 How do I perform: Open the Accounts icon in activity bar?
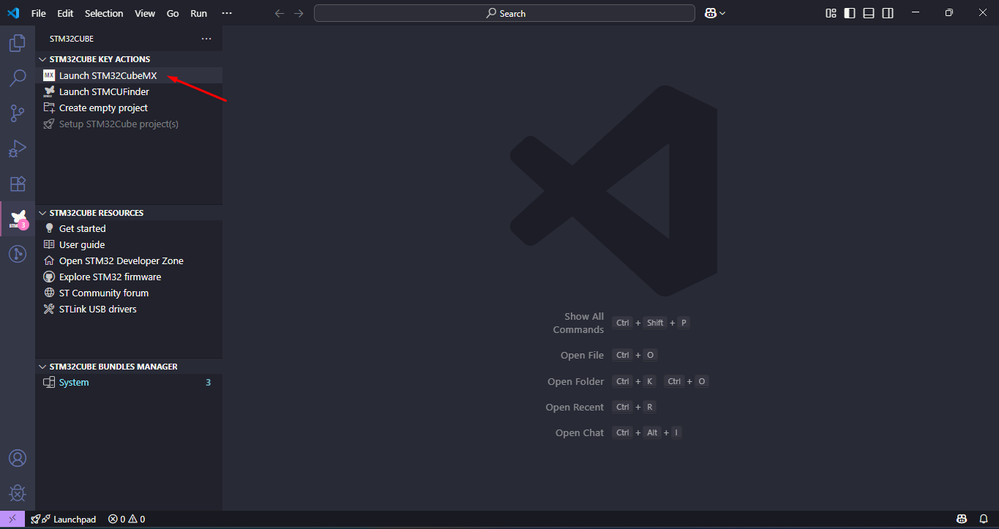tap(17, 458)
